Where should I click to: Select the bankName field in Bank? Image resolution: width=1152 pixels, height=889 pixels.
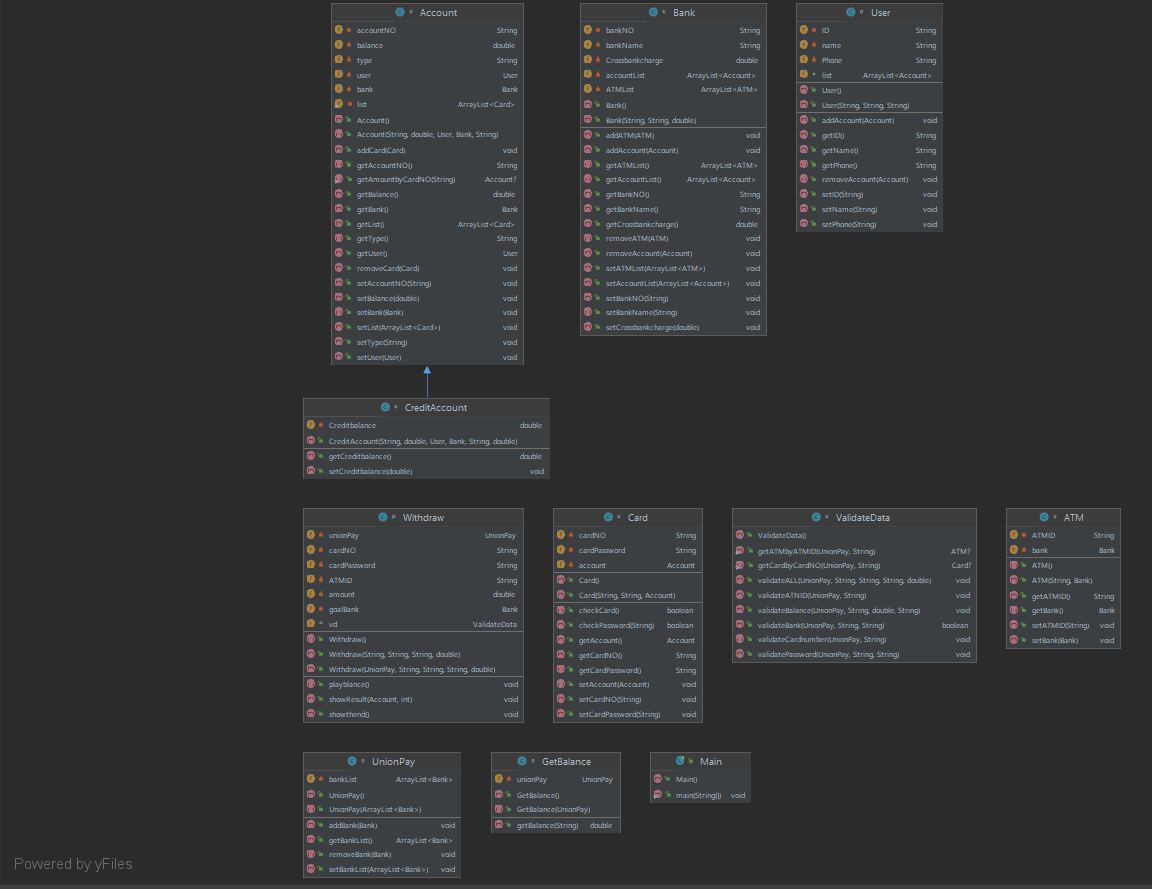coord(673,46)
